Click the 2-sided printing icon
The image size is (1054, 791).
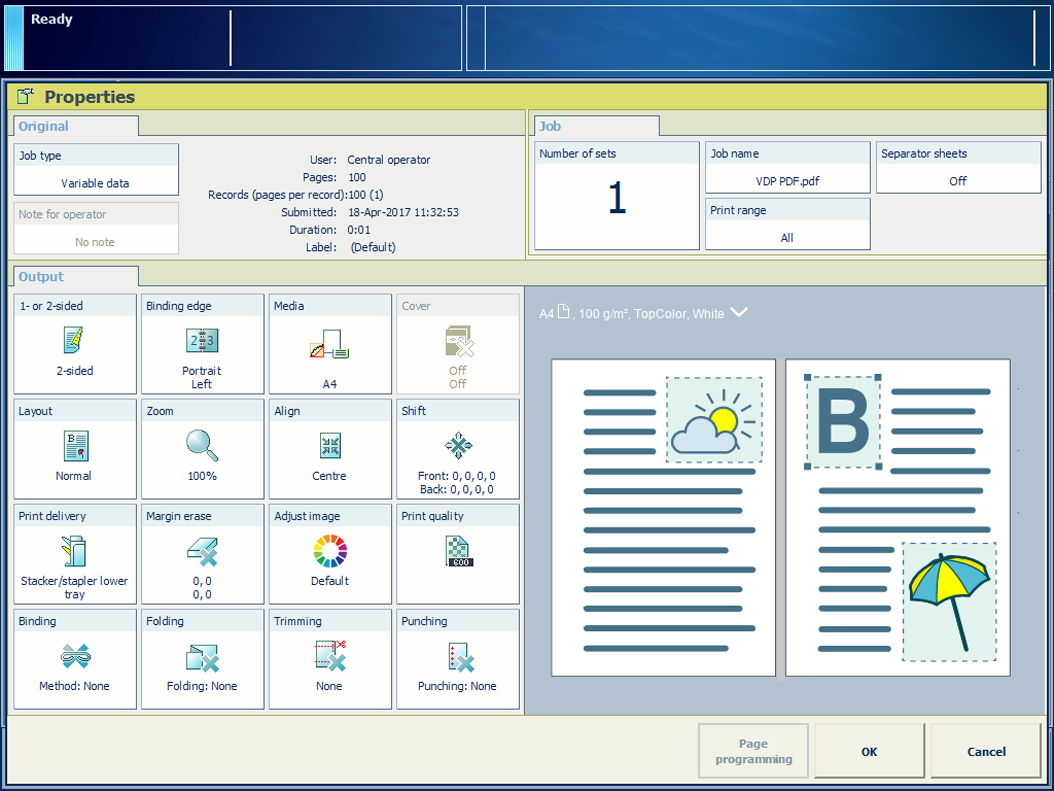pos(74,341)
